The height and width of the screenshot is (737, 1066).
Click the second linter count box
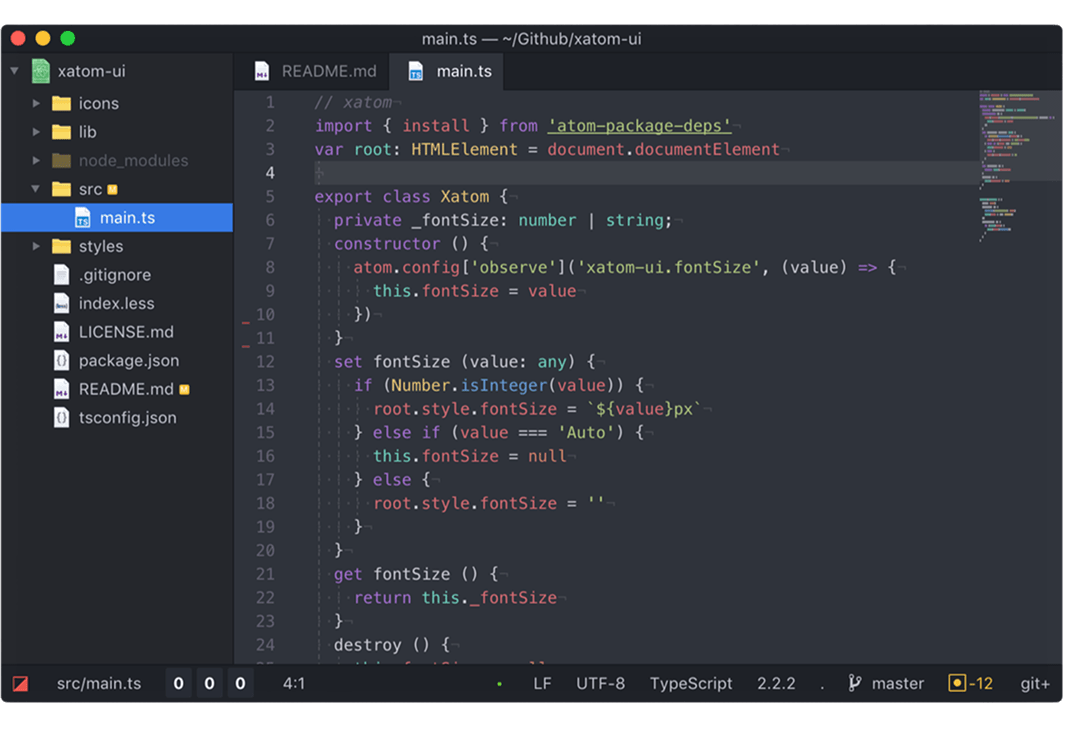(x=209, y=683)
